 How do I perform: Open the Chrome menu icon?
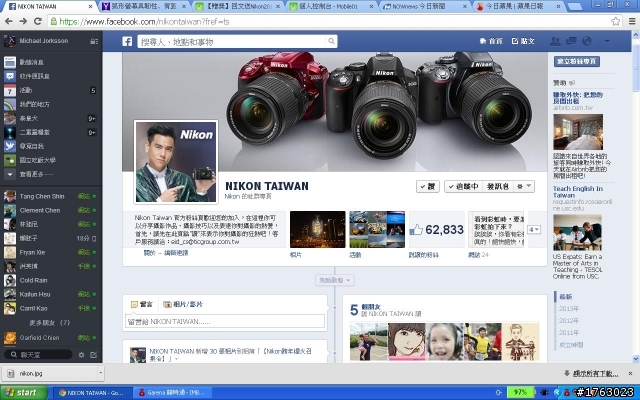tap(632, 21)
